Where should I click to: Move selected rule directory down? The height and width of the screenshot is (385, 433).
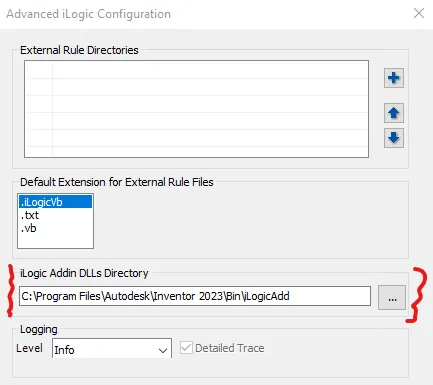click(394, 138)
